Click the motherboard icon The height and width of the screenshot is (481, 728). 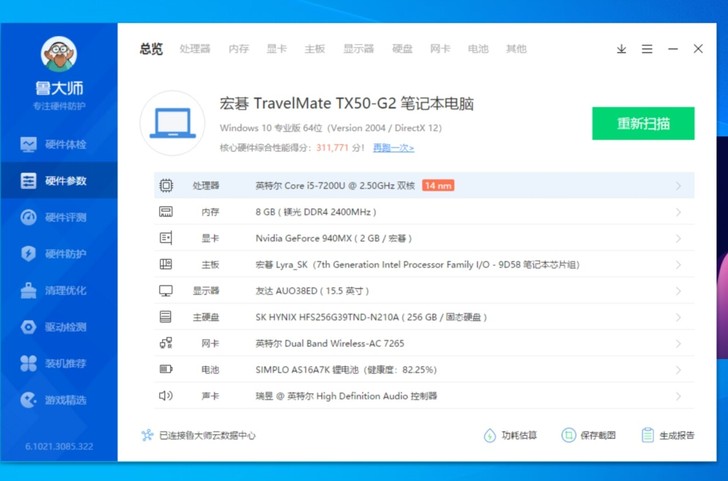(x=166, y=264)
